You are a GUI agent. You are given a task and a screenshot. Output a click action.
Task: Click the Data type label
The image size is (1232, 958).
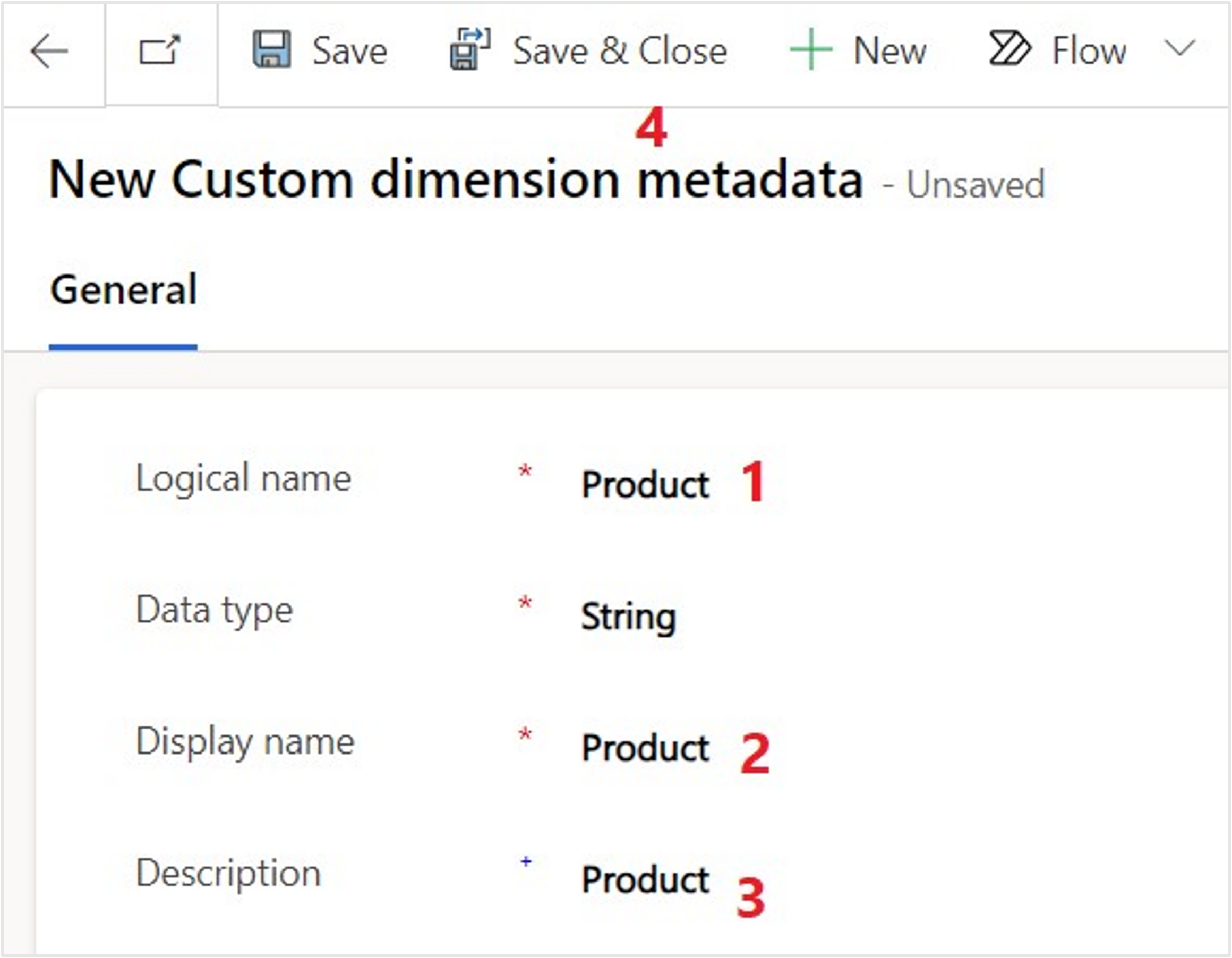coord(215,611)
